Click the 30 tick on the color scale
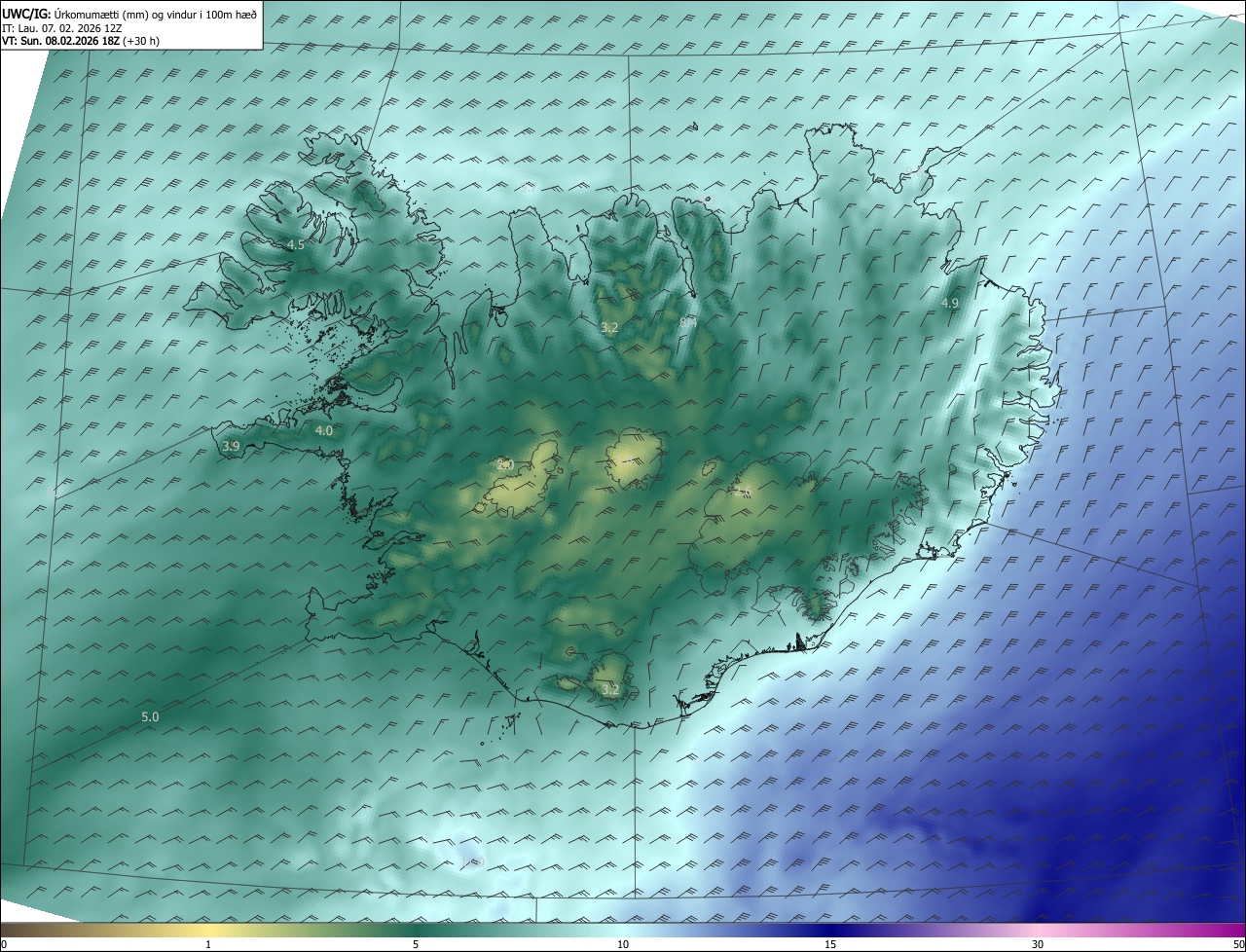The width and height of the screenshot is (1246, 952). click(x=1038, y=944)
